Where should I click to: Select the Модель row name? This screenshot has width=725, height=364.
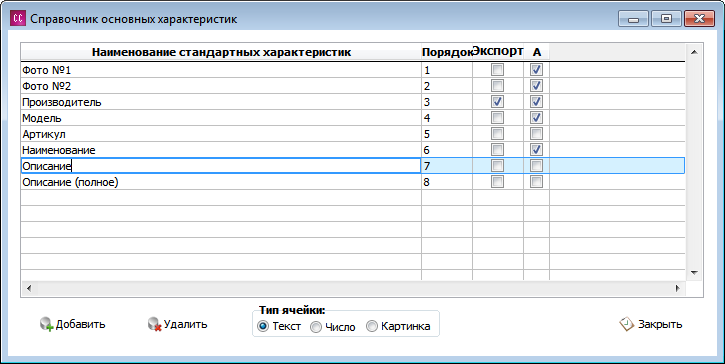221,118
